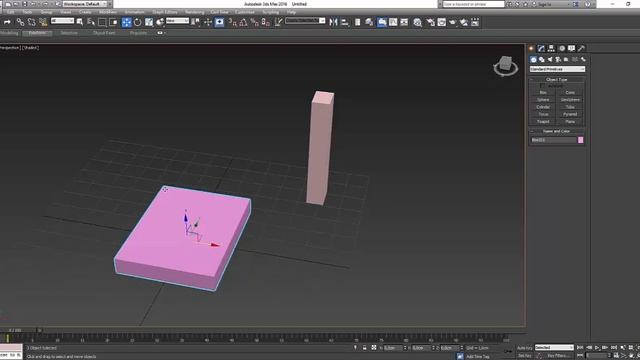The image size is (640, 360).
Task: Toggle the 3D Snaps button
Action: [232, 22]
